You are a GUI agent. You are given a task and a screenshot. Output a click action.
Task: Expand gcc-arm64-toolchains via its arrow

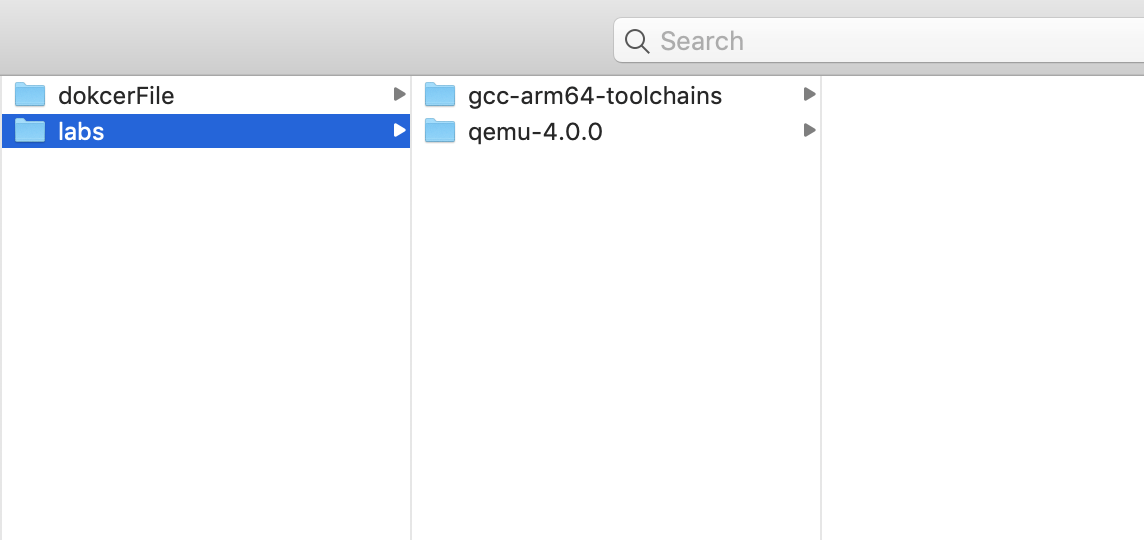coord(809,94)
